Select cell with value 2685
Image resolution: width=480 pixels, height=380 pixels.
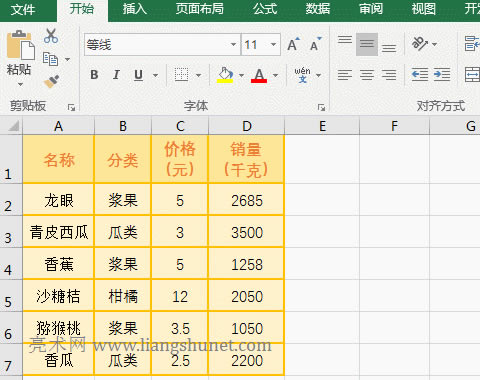pos(247,200)
